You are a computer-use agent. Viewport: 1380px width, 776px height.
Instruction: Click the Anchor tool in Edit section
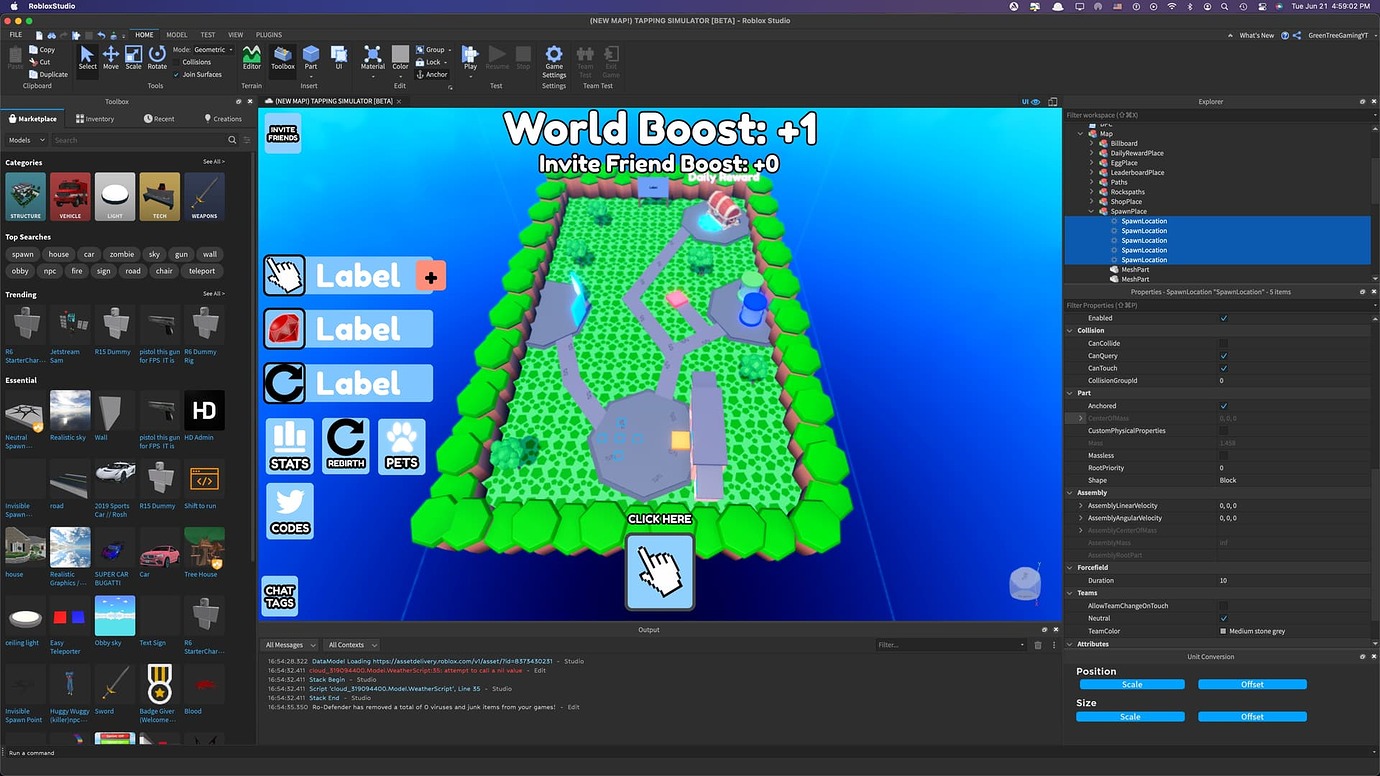[x=432, y=73]
